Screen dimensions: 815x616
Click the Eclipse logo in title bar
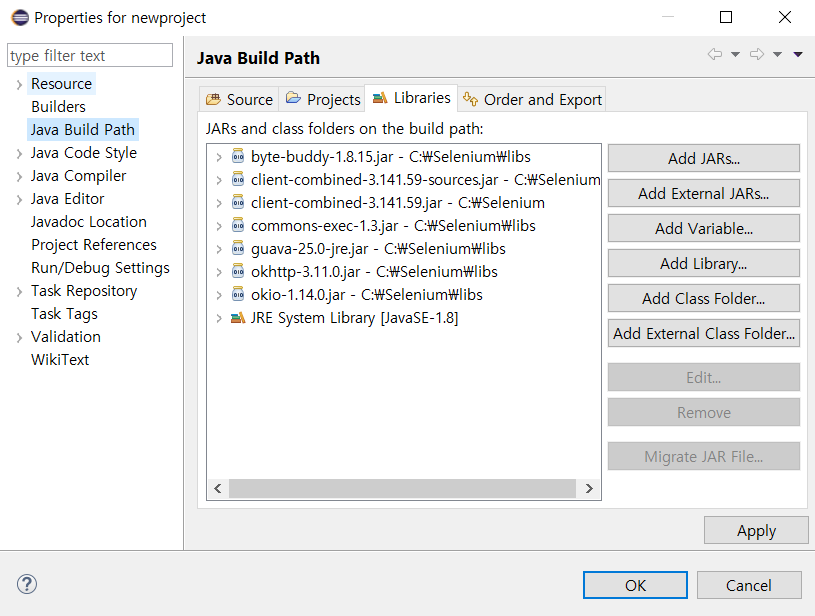pos(20,18)
